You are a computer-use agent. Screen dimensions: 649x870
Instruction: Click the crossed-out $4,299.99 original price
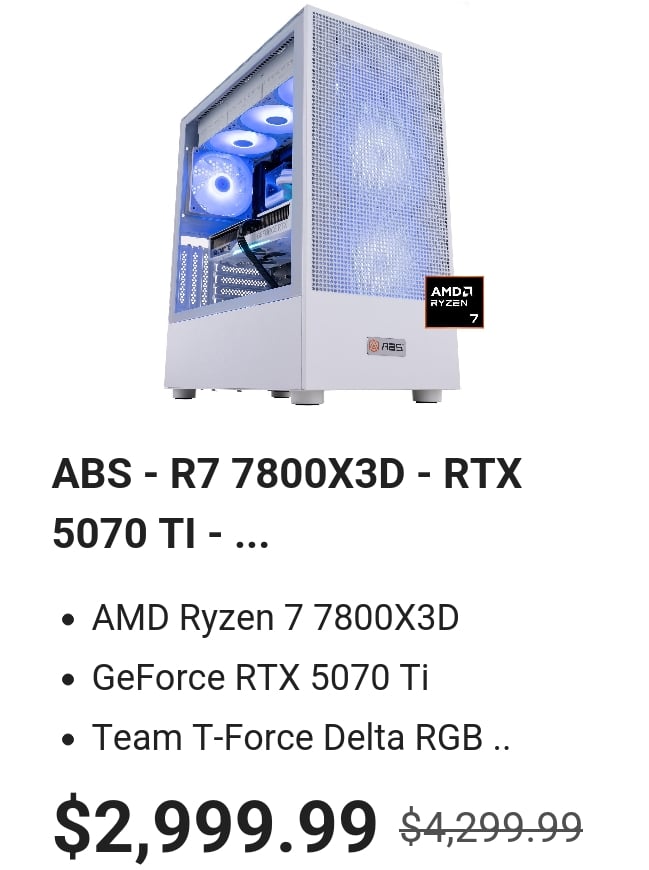click(x=491, y=826)
